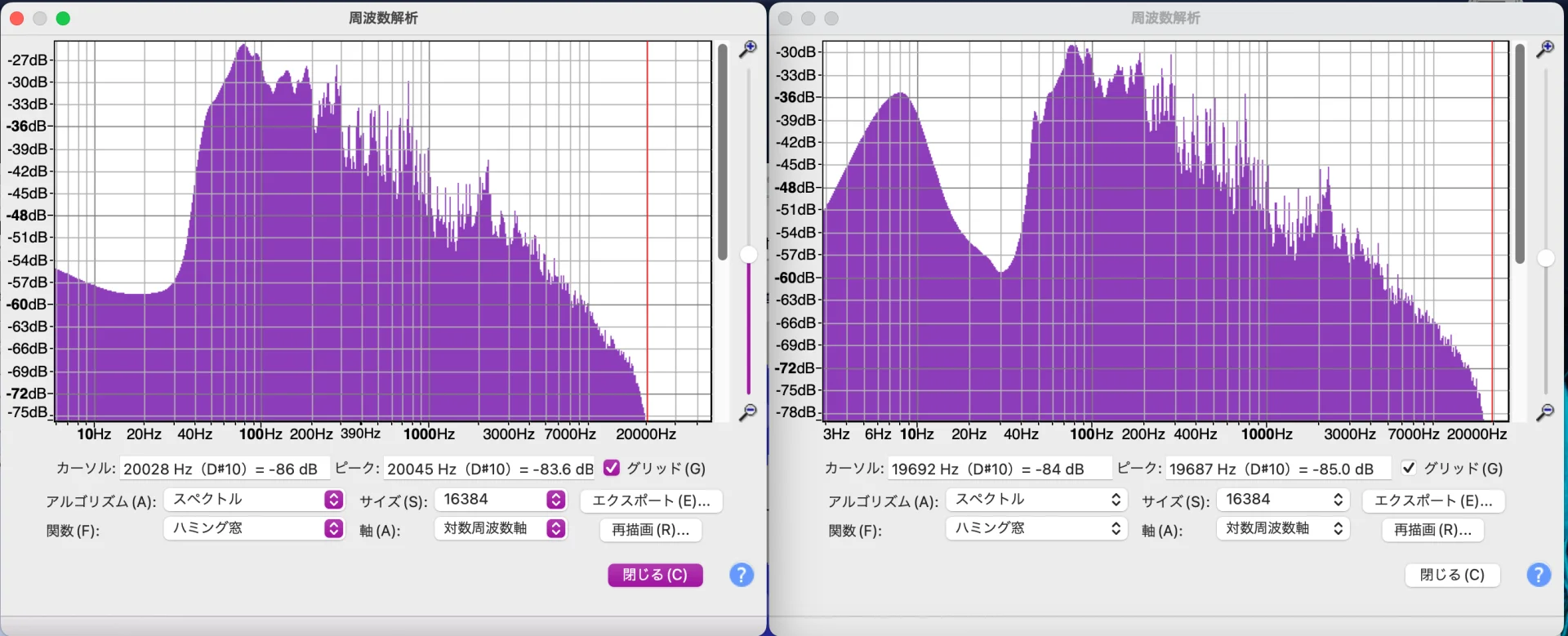Toggle グリッド checkbox in right window
This screenshot has height=636, width=1568.
1409,468
